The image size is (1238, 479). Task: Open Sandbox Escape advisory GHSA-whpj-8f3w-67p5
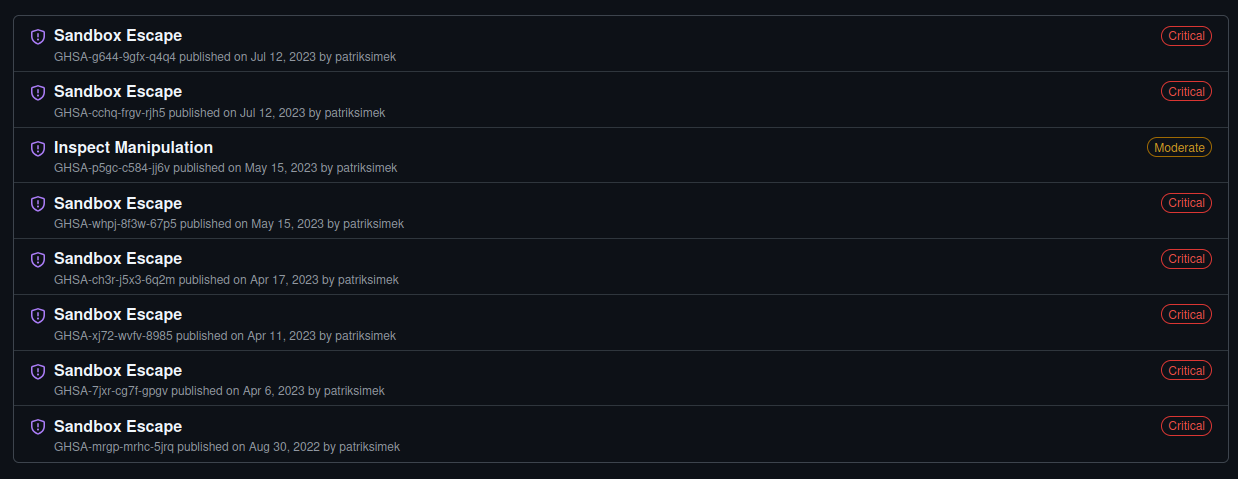(x=118, y=203)
